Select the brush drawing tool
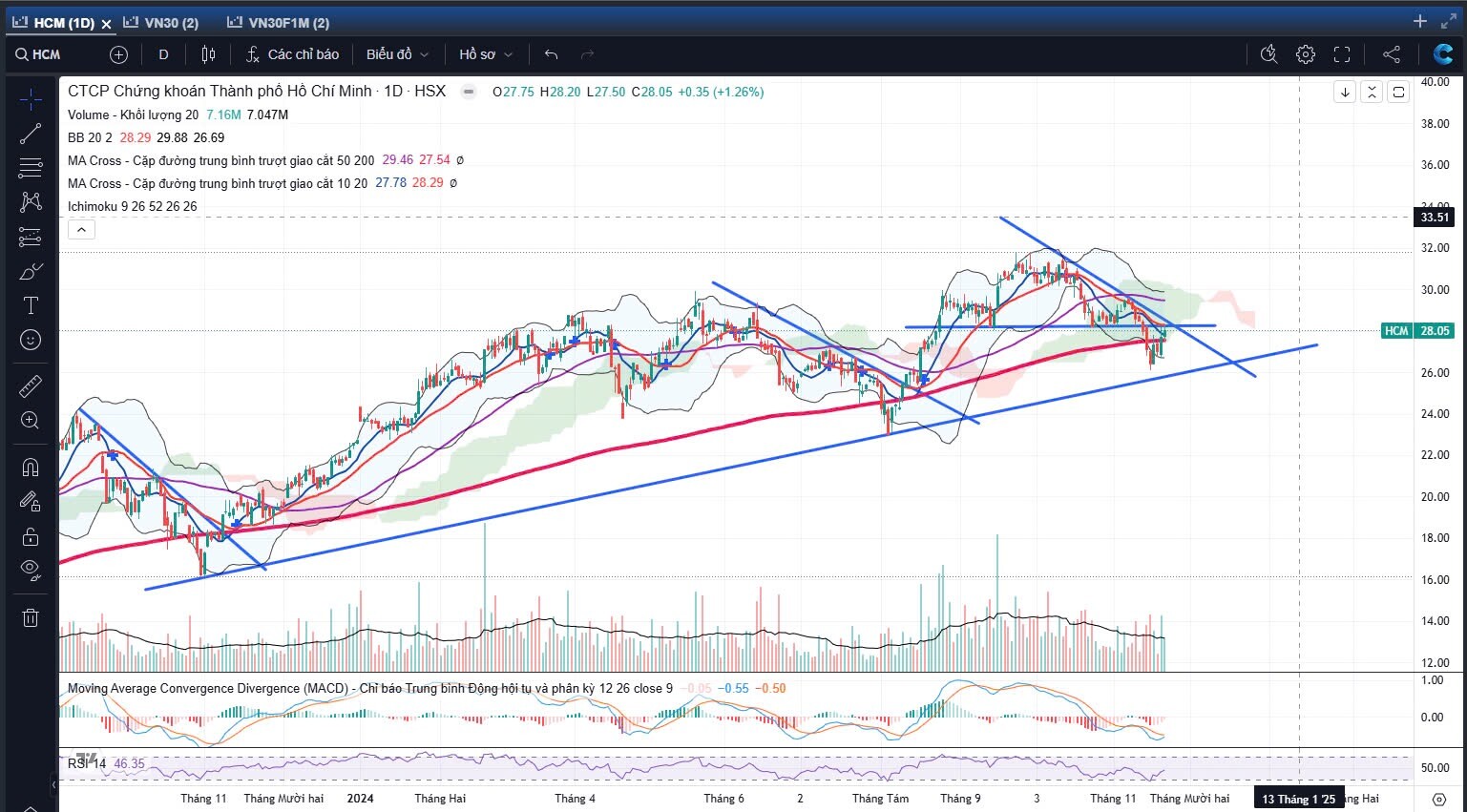Image resolution: width=1467 pixels, height=812 pixels. pyautogui.click(x=31, y=272)
